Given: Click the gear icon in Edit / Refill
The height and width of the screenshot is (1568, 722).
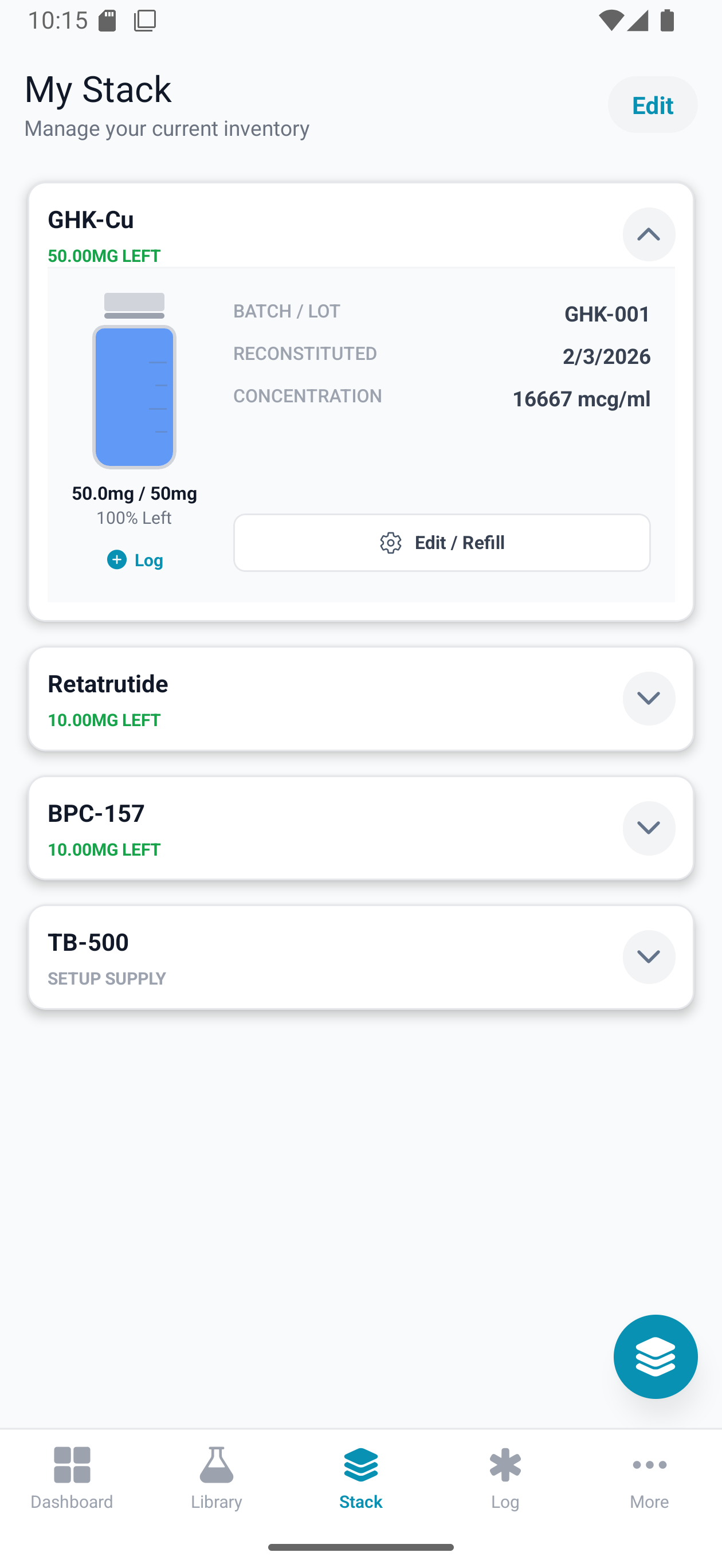Looking at the screenshot, I should click(391, 542).
